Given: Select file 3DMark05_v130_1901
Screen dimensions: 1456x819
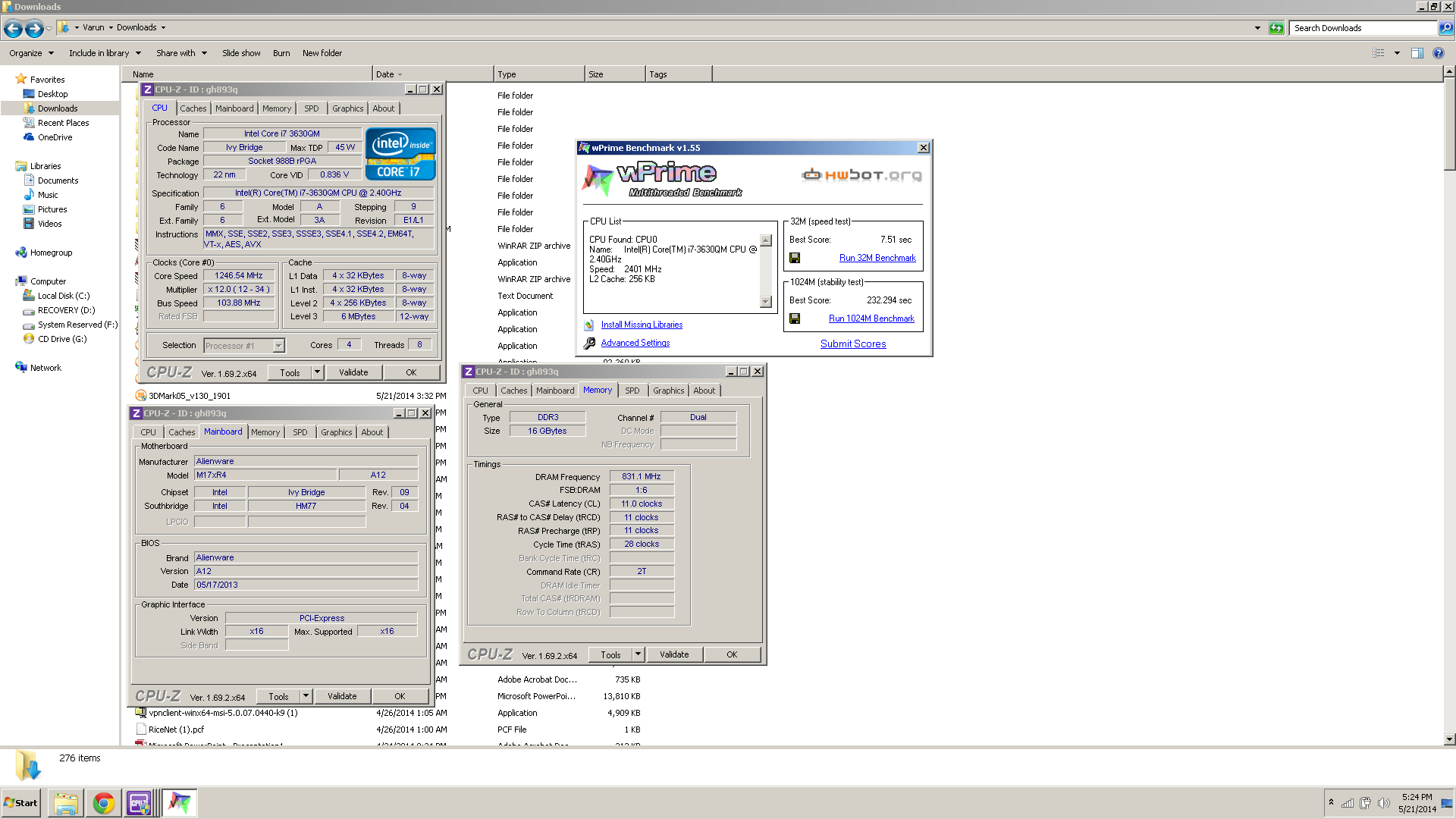Looking at the screenshot, I should [x=189, y=396].
